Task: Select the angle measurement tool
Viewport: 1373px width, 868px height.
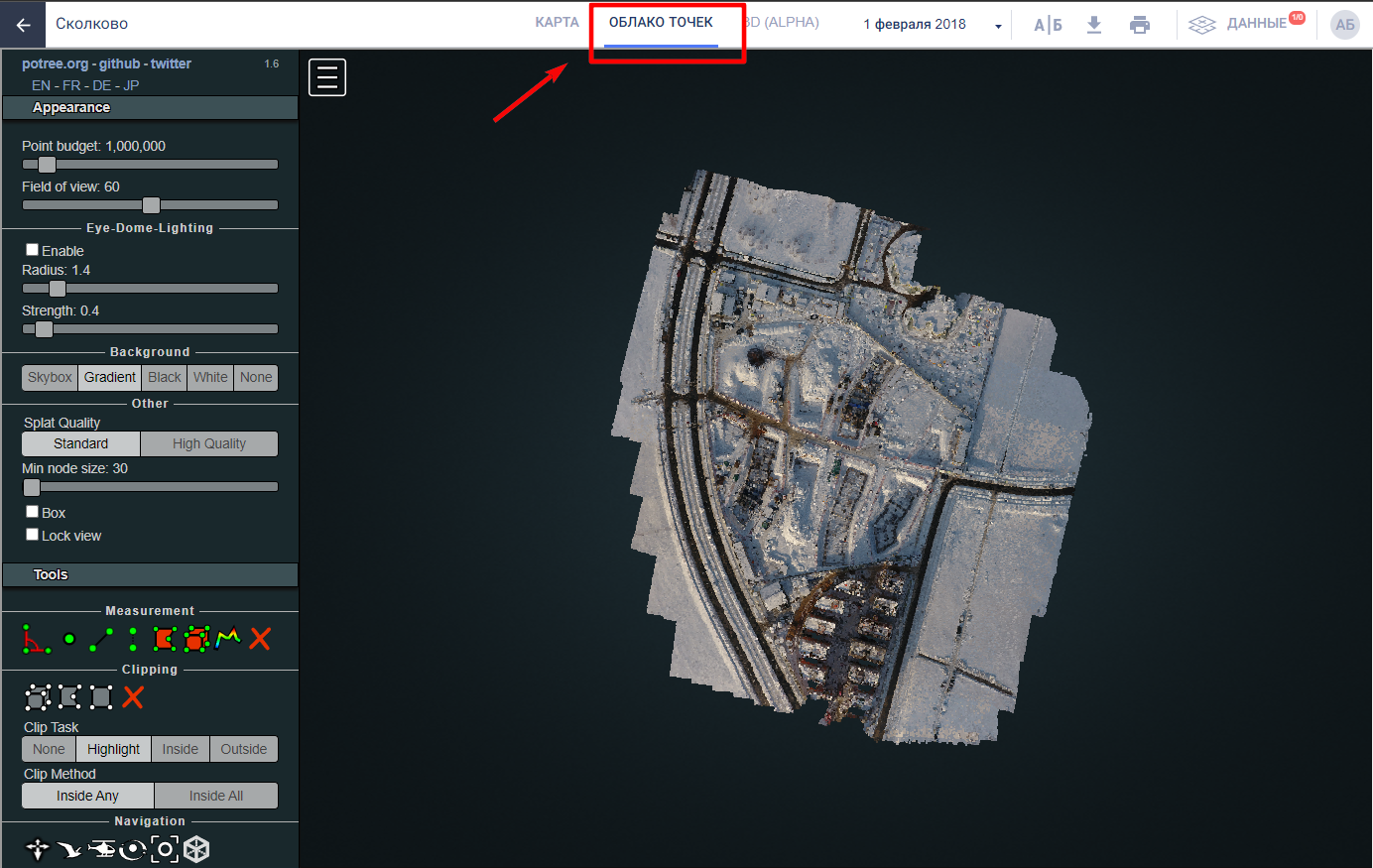Action: point(36,640)
